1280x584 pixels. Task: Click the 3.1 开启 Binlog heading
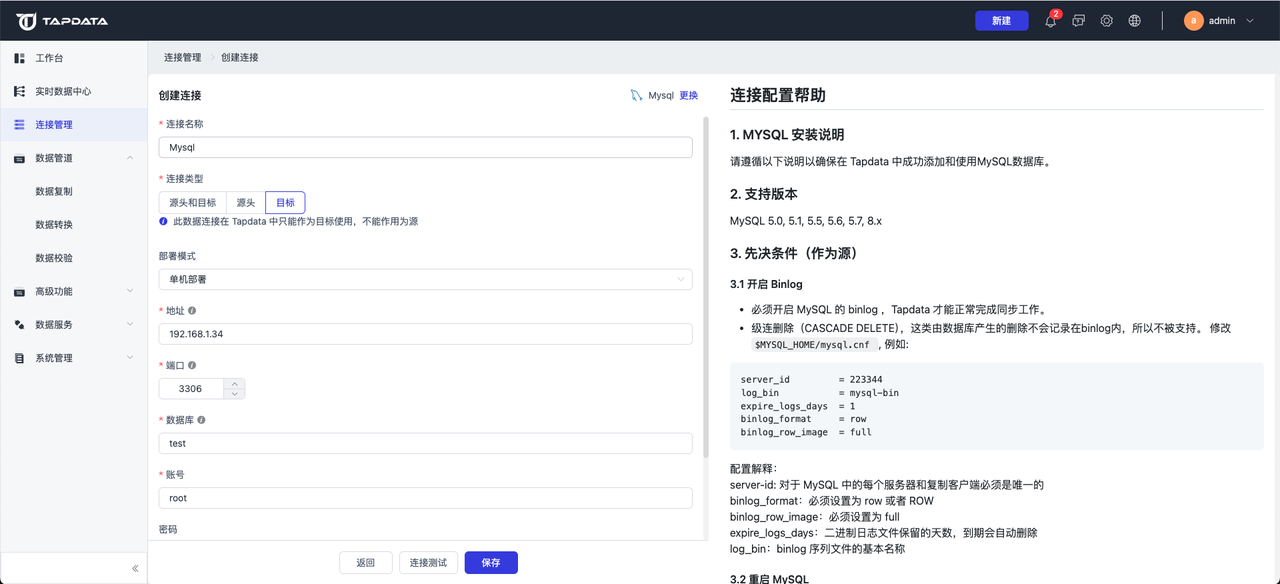[x=766, y=285]
